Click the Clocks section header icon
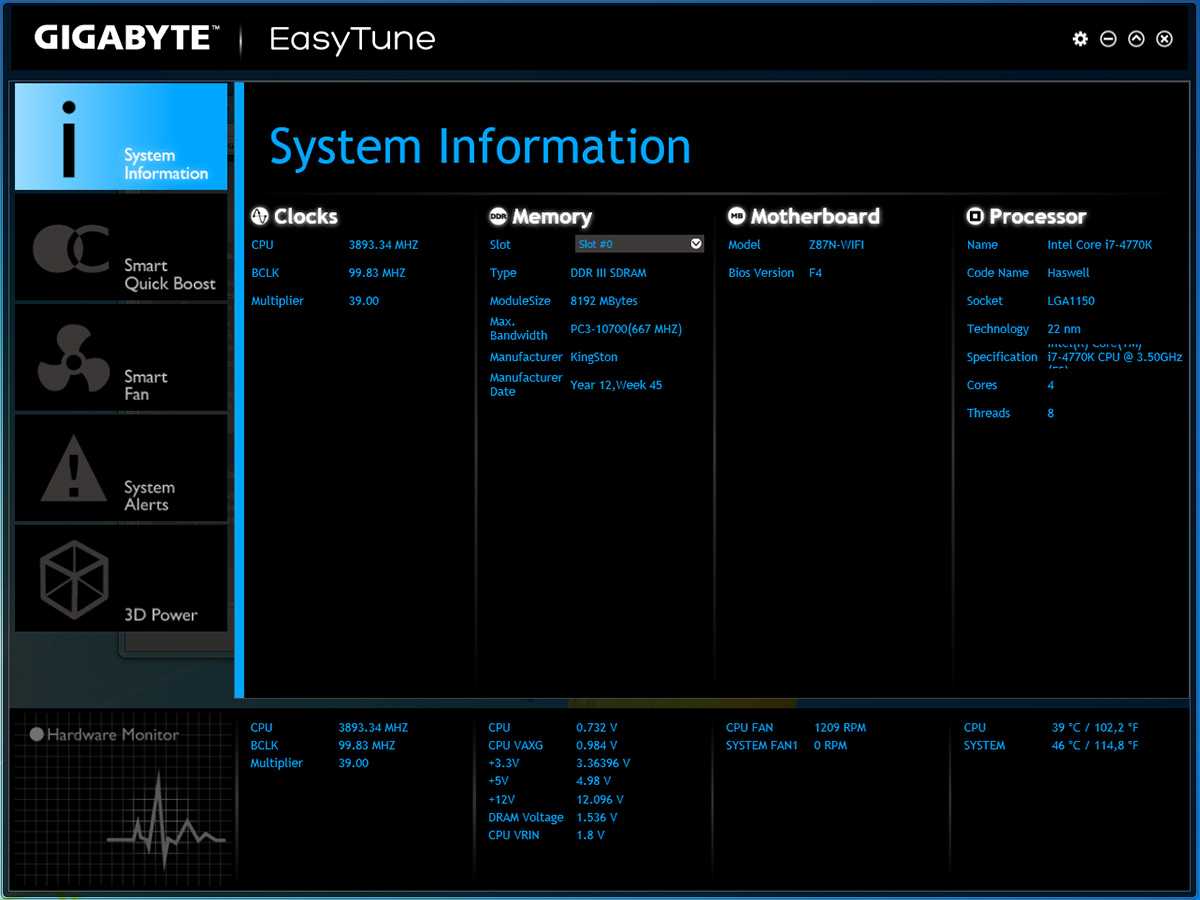This screenshot has height=900, width=1200. [x=259, y=216]
